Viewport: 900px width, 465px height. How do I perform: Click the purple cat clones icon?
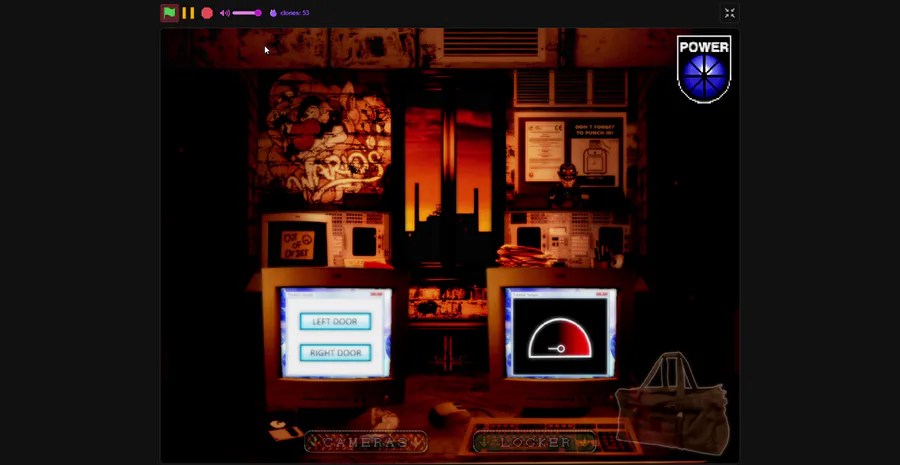pos(273,13)
